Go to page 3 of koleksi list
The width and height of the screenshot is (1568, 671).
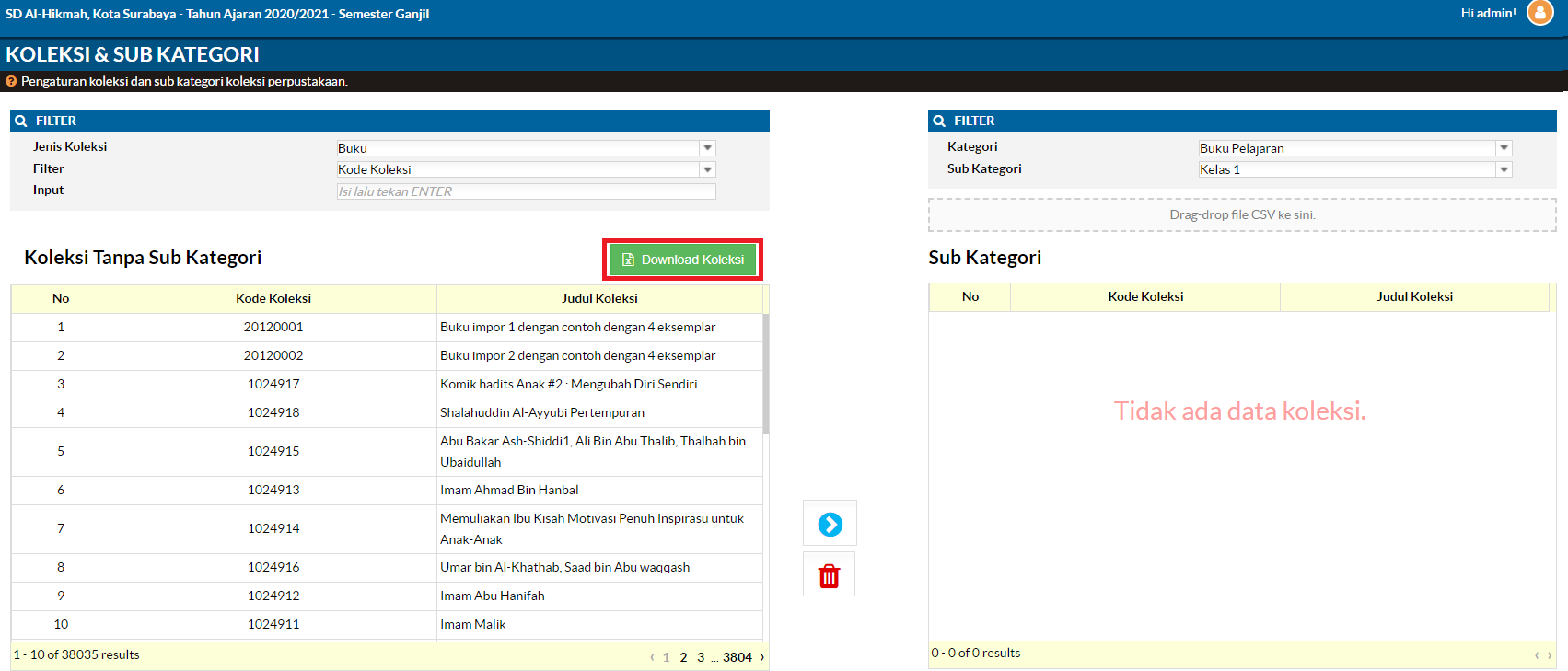coord(701,657)
